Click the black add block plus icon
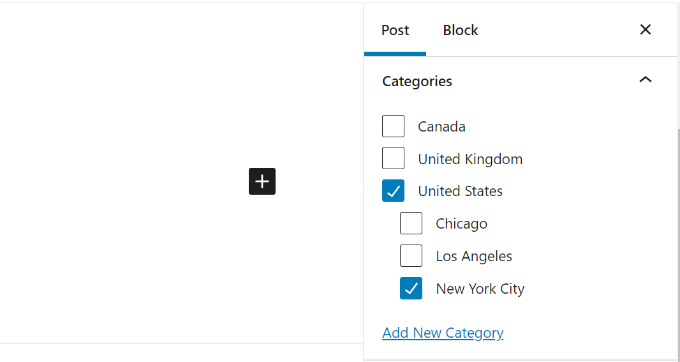The height and width of the screenshot is (362, 680). click(262, 181)
